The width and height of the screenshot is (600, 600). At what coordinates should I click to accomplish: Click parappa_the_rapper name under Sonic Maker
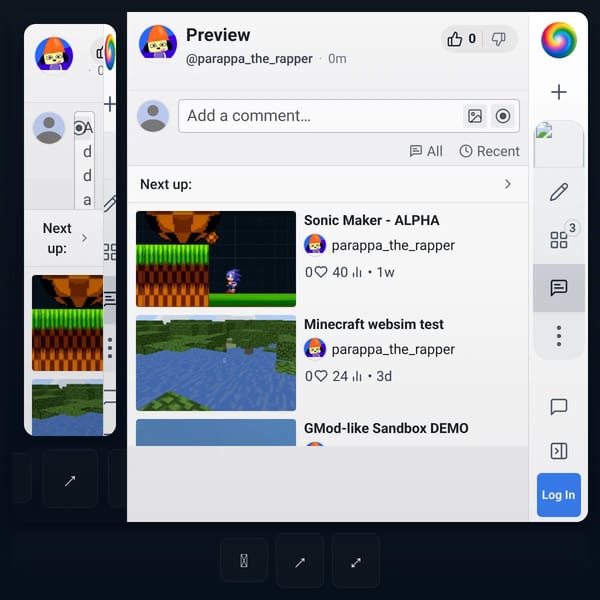(x=393, y=245)
